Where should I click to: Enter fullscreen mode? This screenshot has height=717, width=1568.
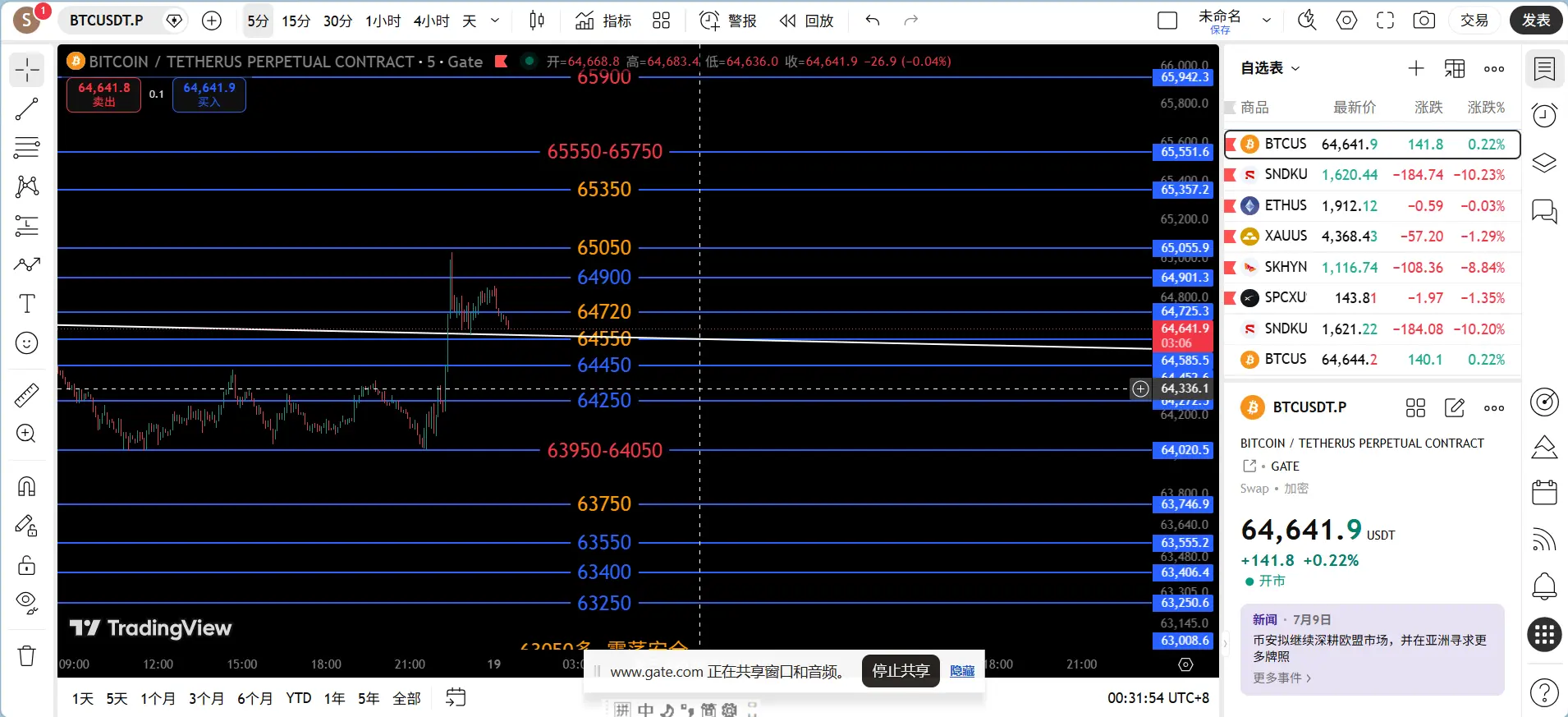(1386, 21)
